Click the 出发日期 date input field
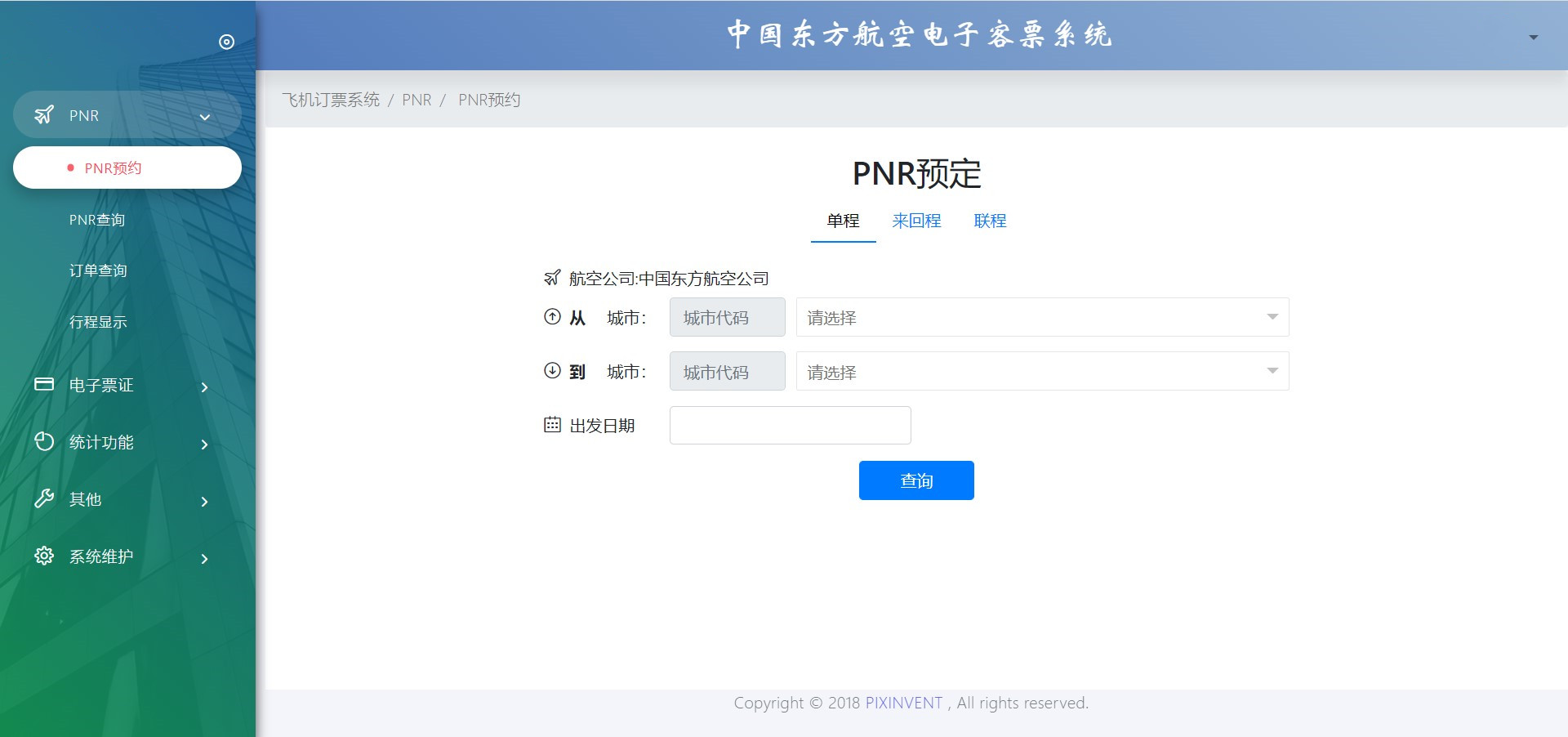Viewport: 1568px width, 737px height. (790, 425)
